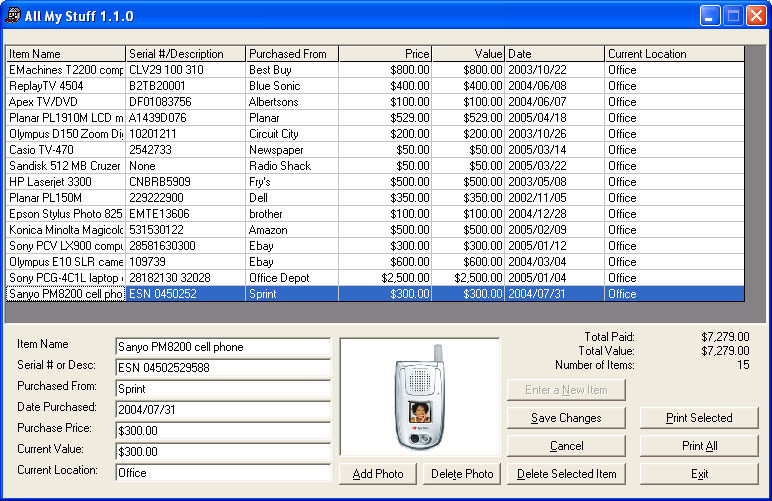Focus the Date Purchased field
The height and width of the screenshot is (501, 772).
click(223, 409)
